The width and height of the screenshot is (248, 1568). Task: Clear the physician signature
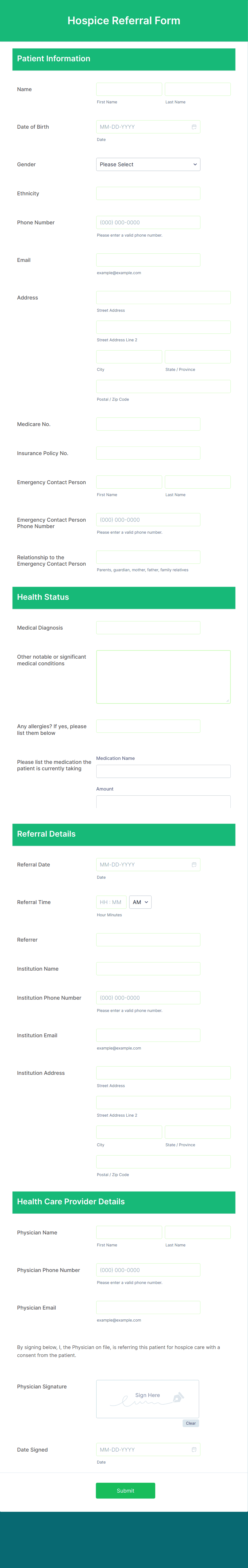tap(191, 1423)
